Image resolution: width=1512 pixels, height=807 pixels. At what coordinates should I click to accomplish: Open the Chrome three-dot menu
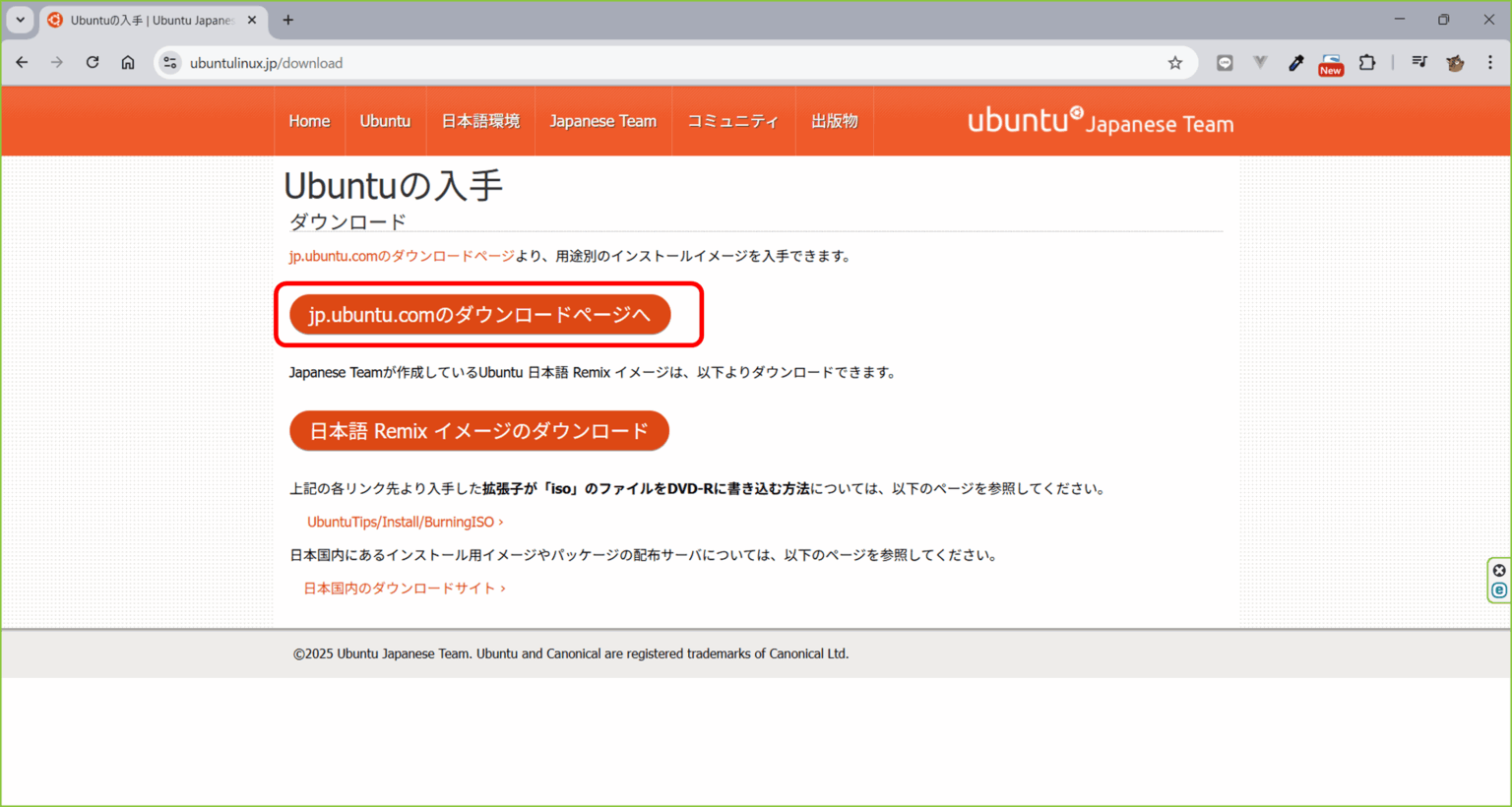tap(1490, 62)
